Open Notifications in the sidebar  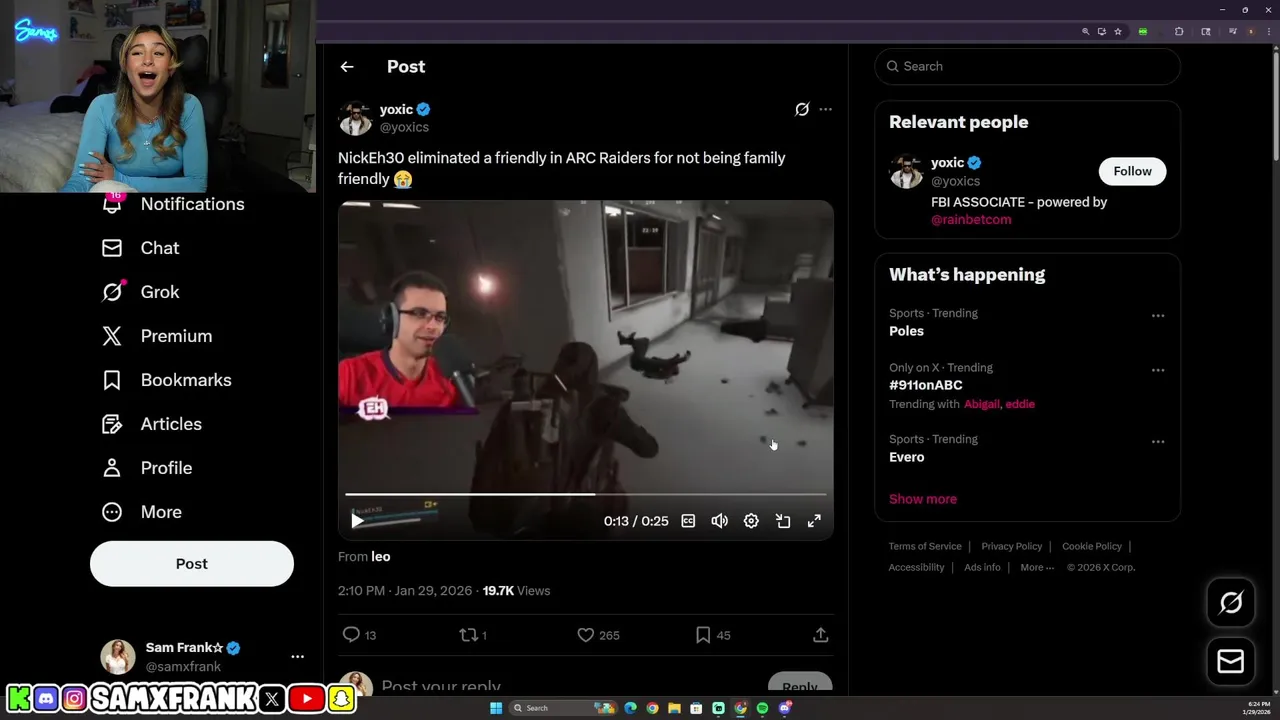[174, 204]
